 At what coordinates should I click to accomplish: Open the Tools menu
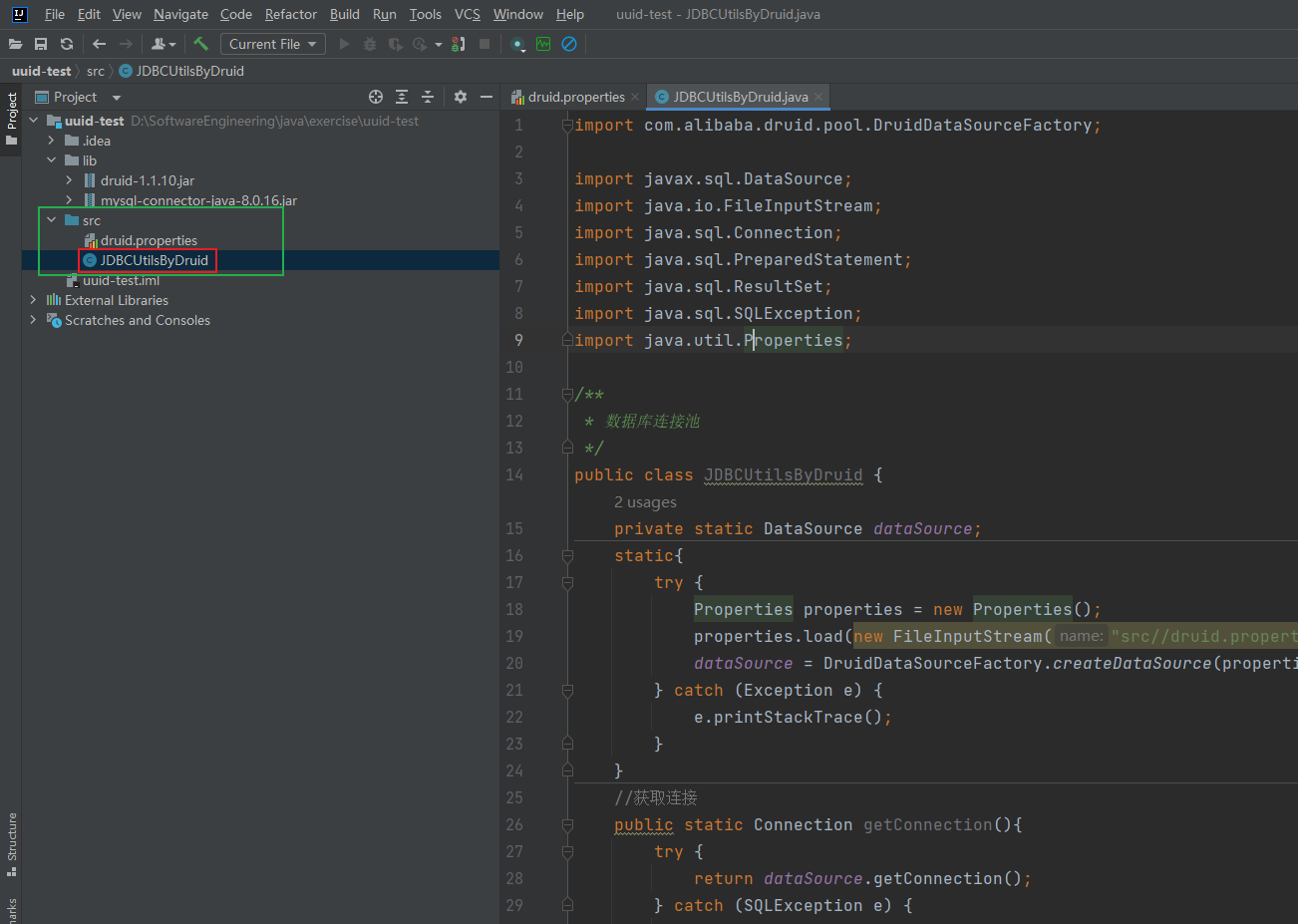tap(426, 14)
